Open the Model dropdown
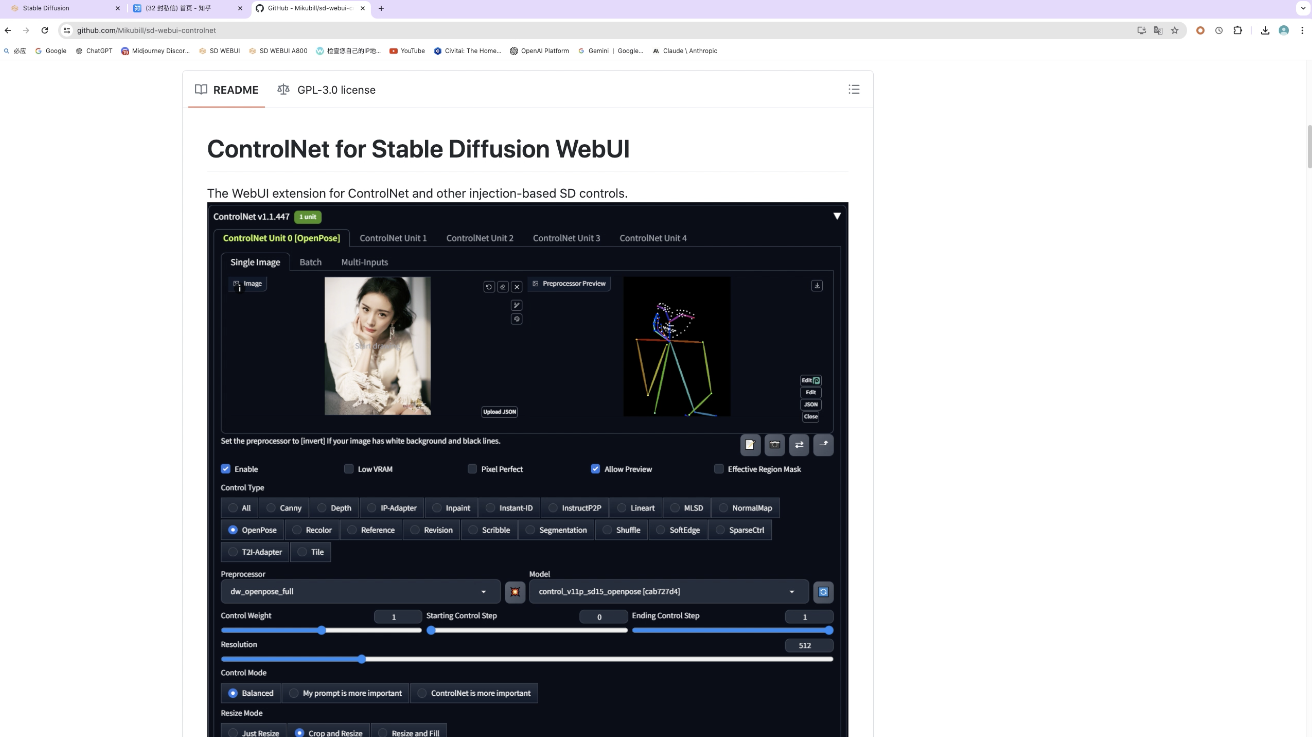 (x=665, y=591)
